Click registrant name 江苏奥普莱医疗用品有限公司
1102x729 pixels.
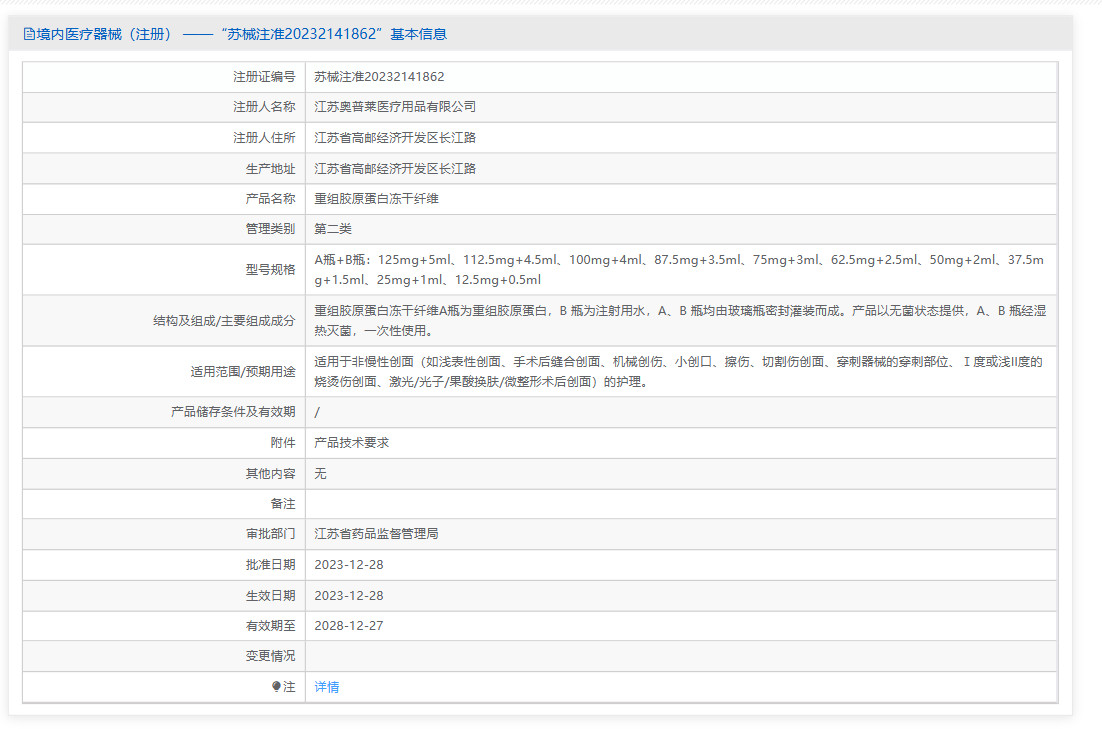click(395, 107)
